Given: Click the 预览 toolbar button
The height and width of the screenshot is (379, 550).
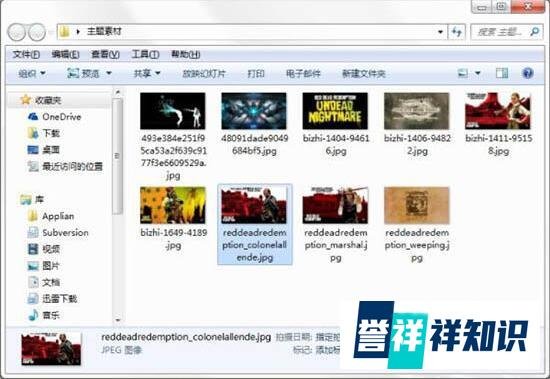Looking at the screenshot, I should coord(83,73).
